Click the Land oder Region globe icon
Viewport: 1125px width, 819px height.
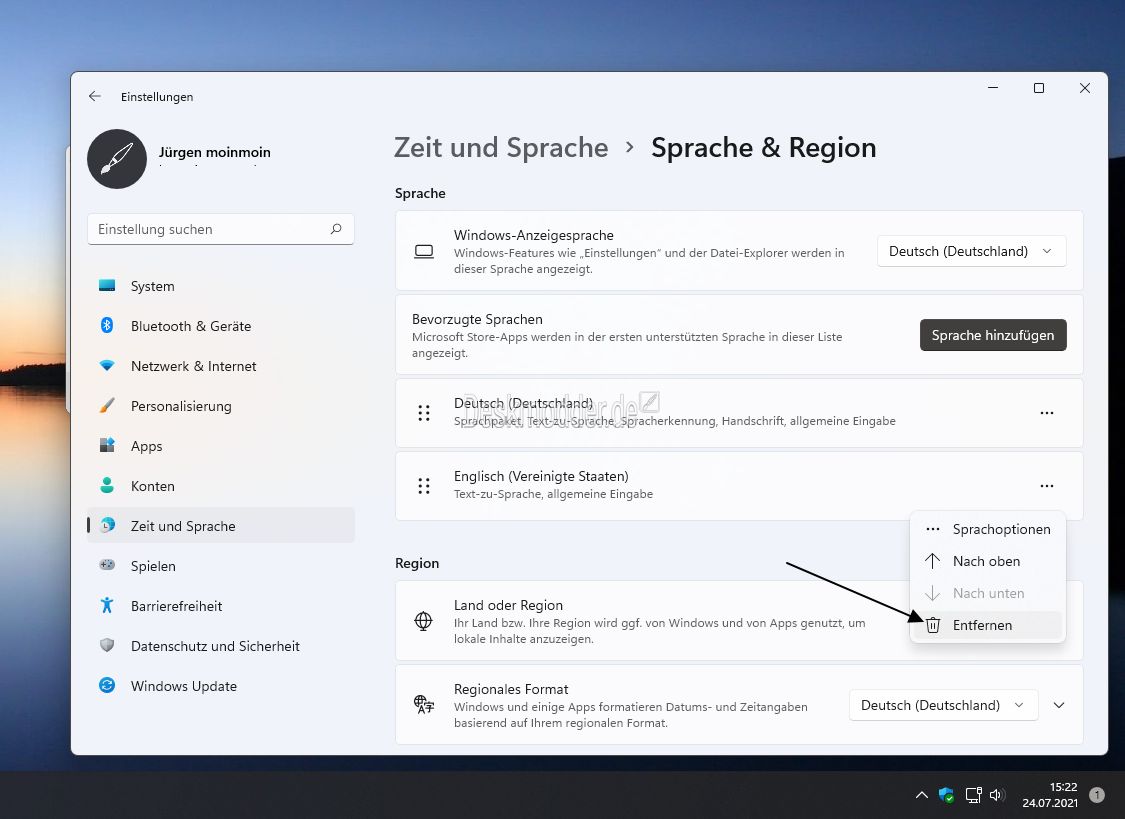[x=423, y=621]
